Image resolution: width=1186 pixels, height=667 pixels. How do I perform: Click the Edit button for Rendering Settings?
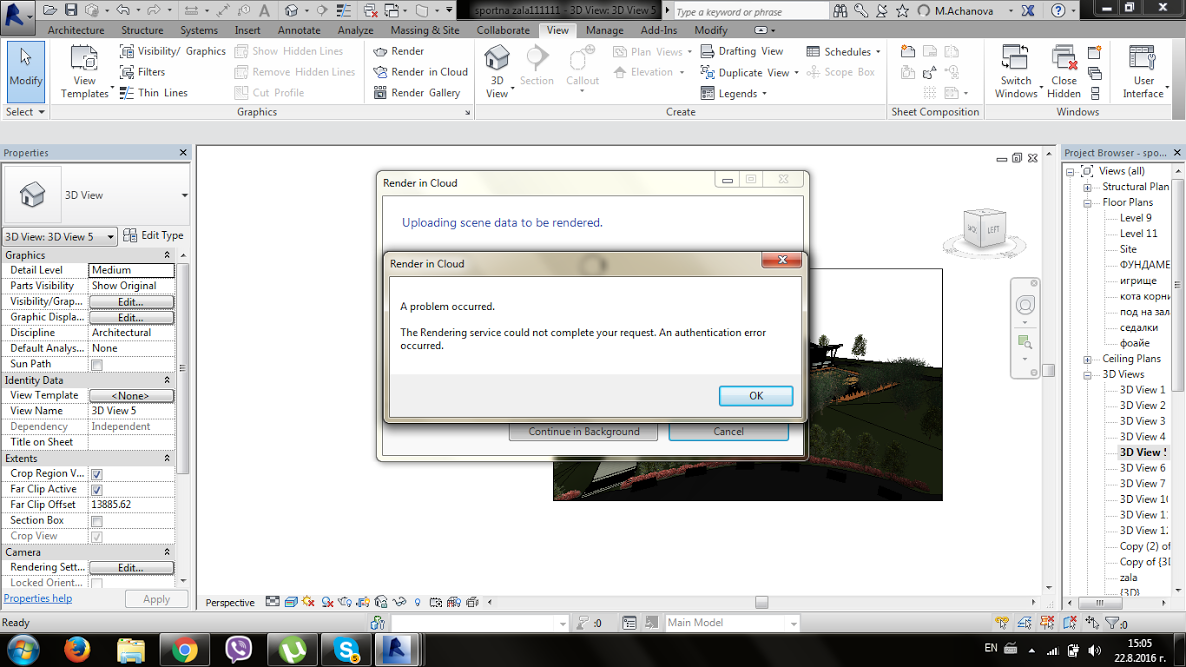pos(131,567)
